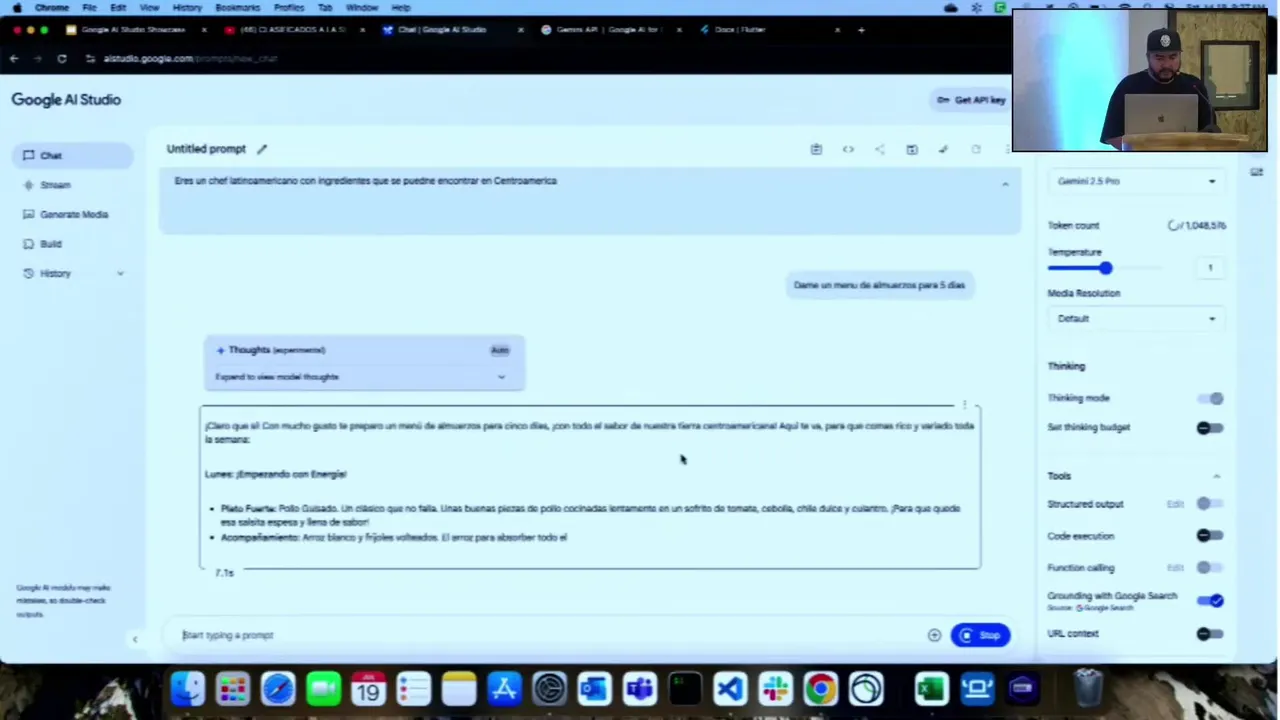Open Outlook from the Dock
The image size is (1280, 720).
[594, 689]
